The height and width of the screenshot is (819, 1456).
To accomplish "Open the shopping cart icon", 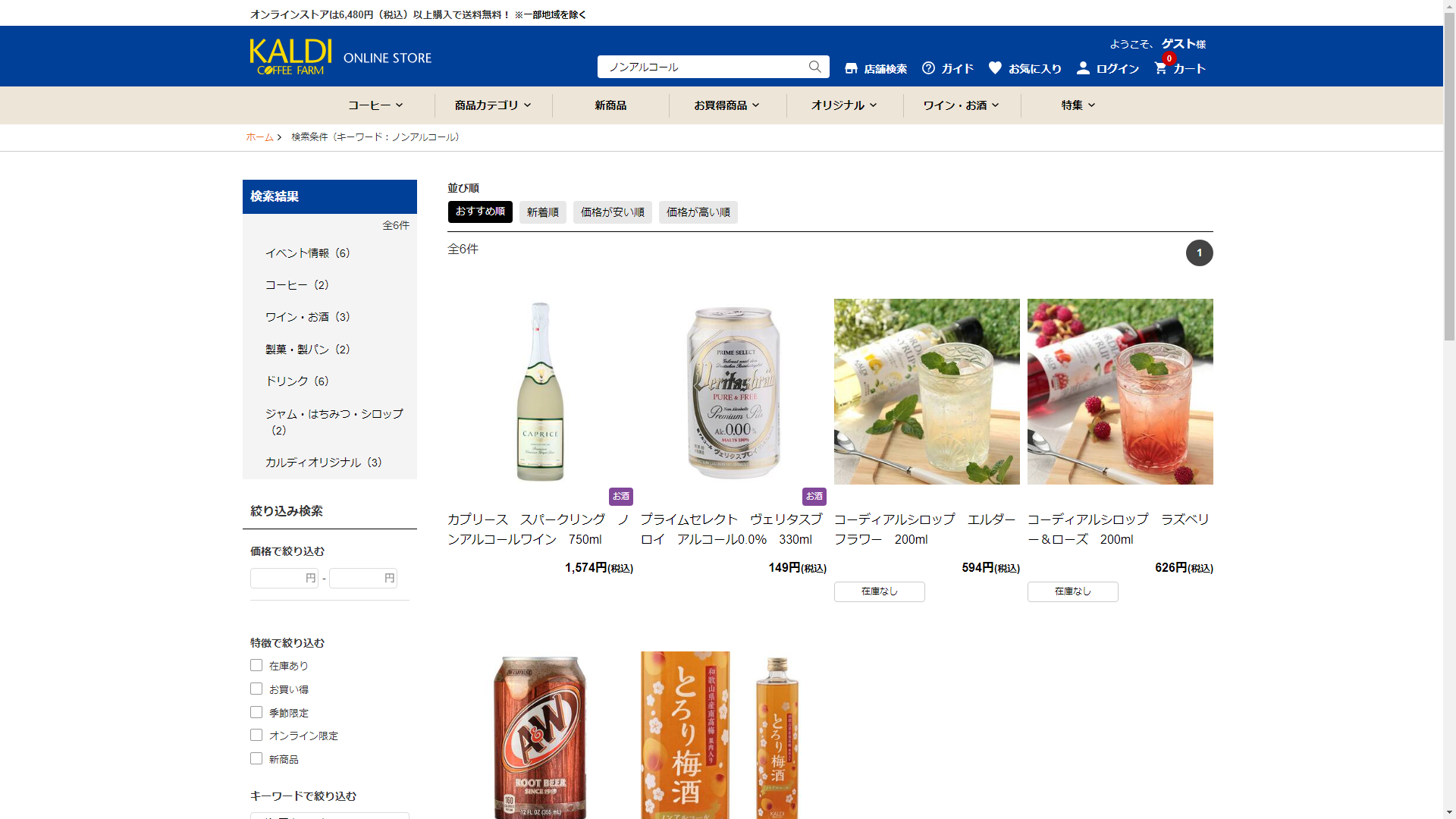I will 1160,68.
